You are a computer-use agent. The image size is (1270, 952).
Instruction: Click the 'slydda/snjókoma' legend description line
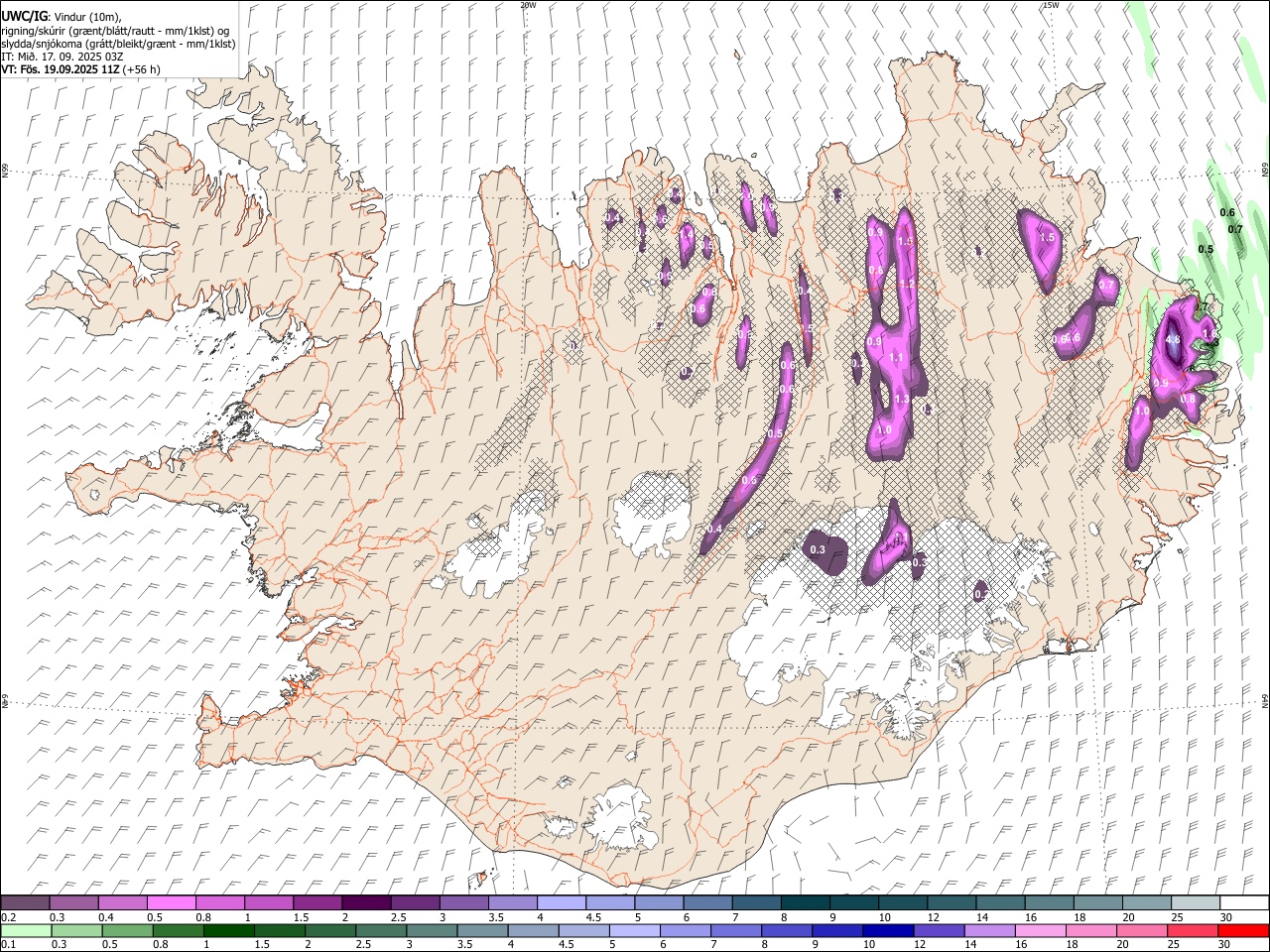coord(118,44)
